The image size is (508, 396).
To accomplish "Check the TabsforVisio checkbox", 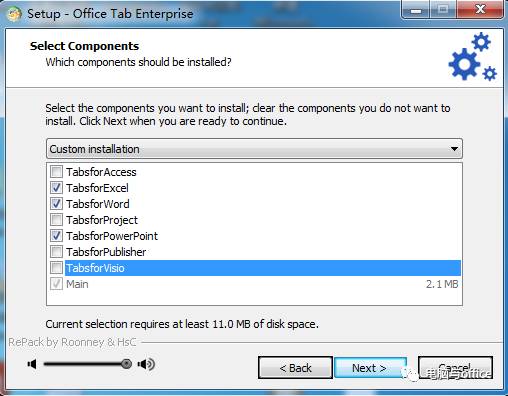I will [x=56, y=268].
